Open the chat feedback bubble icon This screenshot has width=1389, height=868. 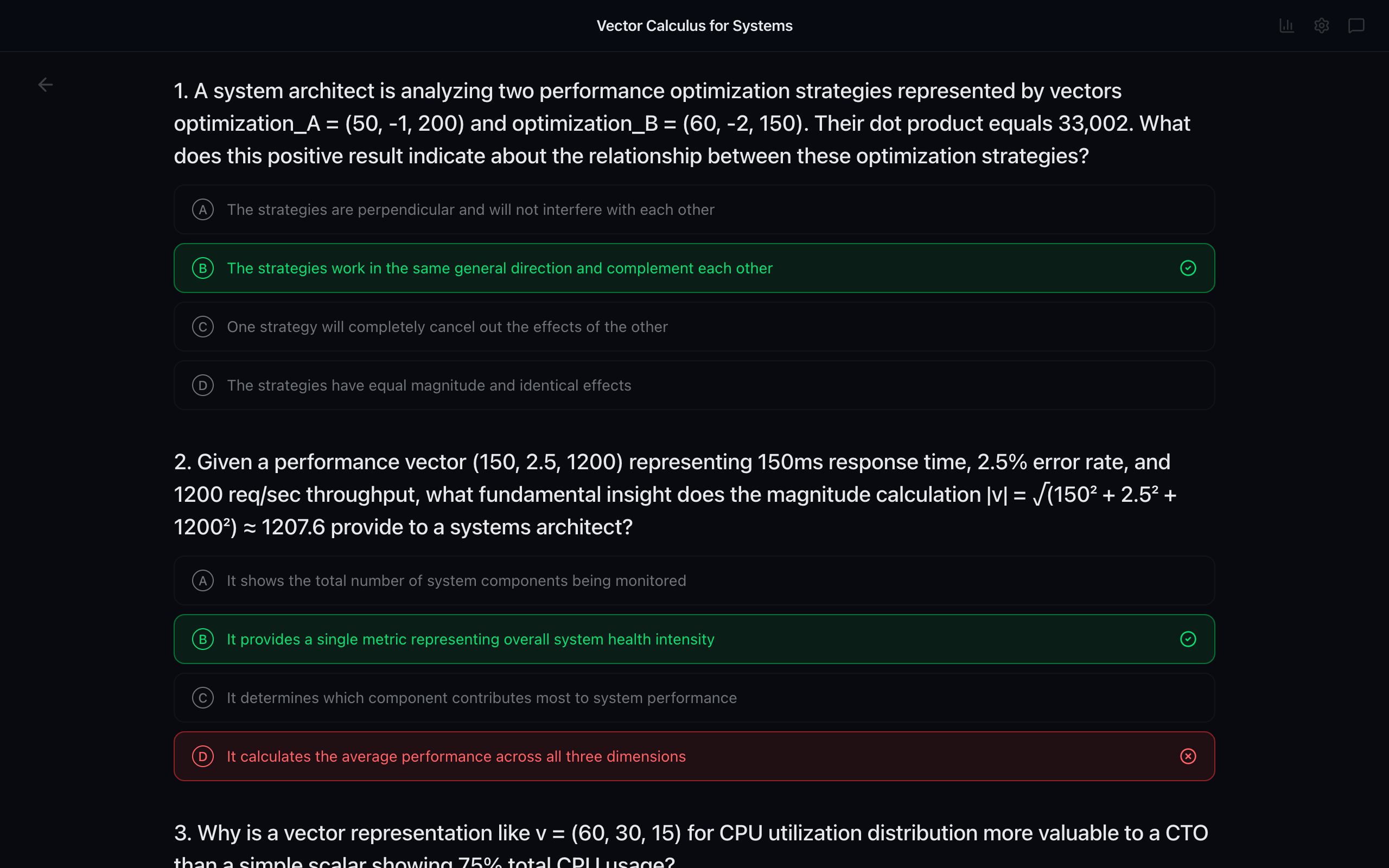pos(1356,26)
